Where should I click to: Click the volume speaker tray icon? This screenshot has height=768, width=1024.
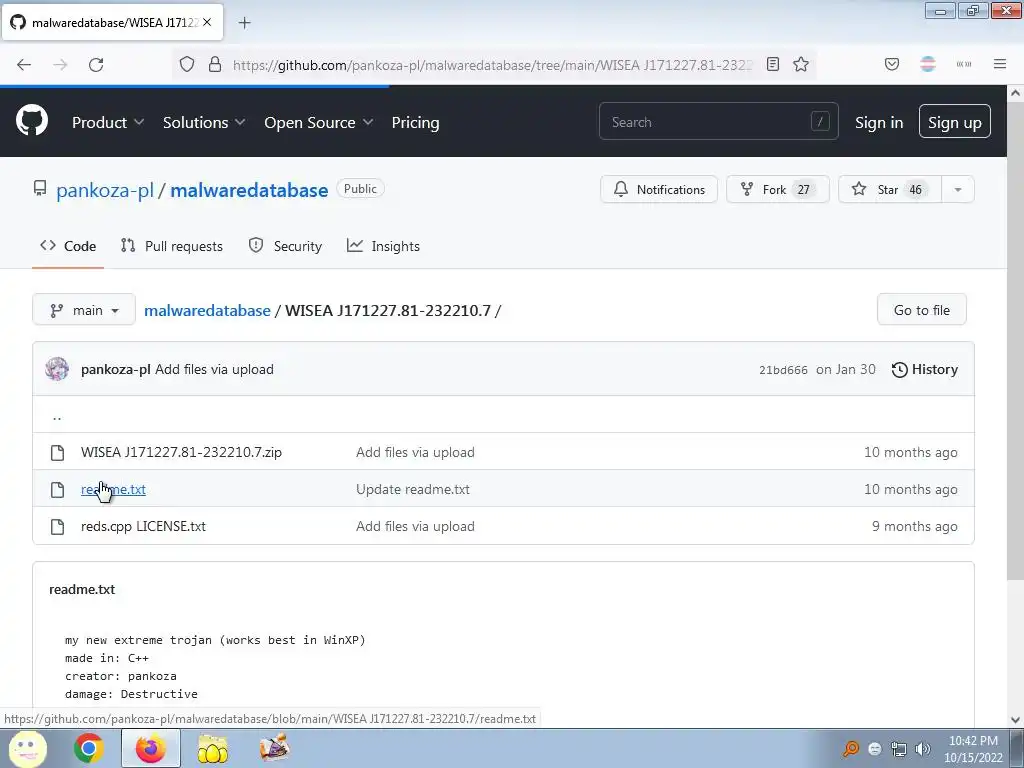[922, 749]
